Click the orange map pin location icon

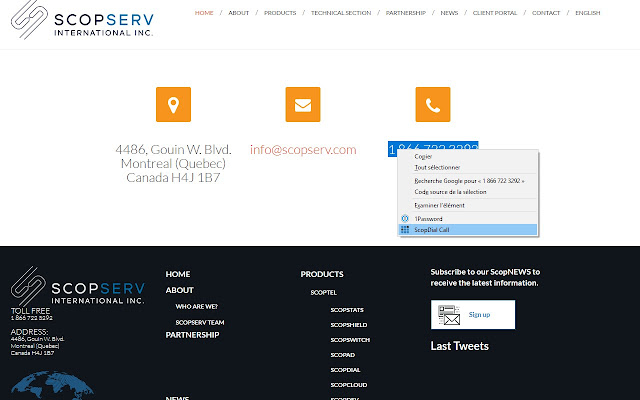(x=173, y=104)
